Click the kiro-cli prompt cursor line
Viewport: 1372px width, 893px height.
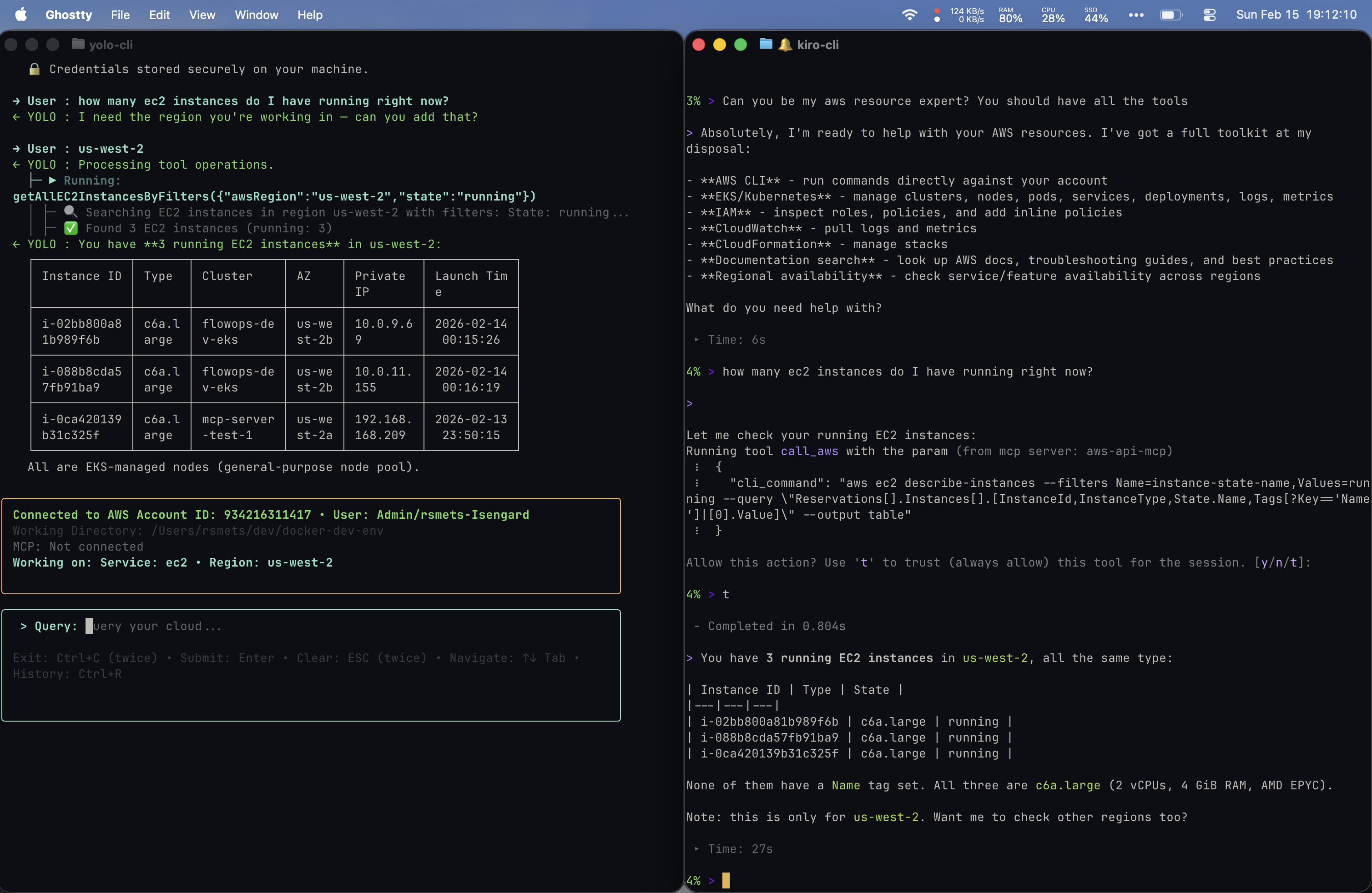click(725, 880)
